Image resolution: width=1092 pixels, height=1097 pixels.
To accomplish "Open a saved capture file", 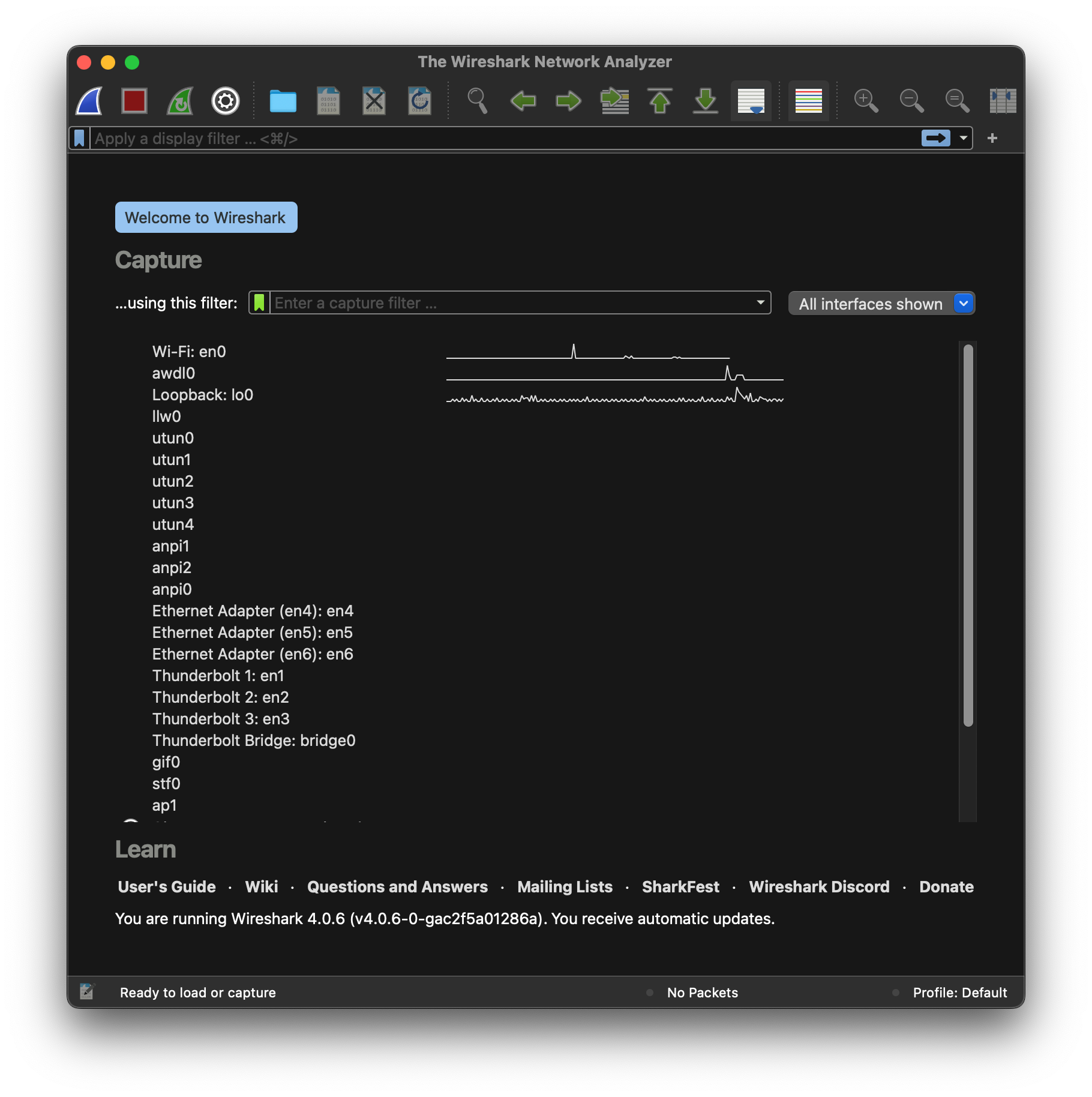I will tap(283, 101).
